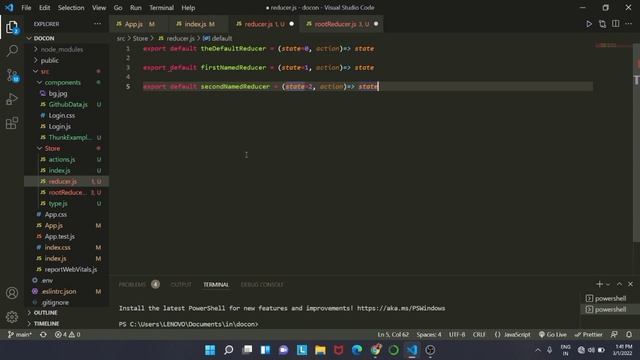The height and width of the screenshot is (360, 640).
Task: Open Terminal menu
Action: pos(161,8)
